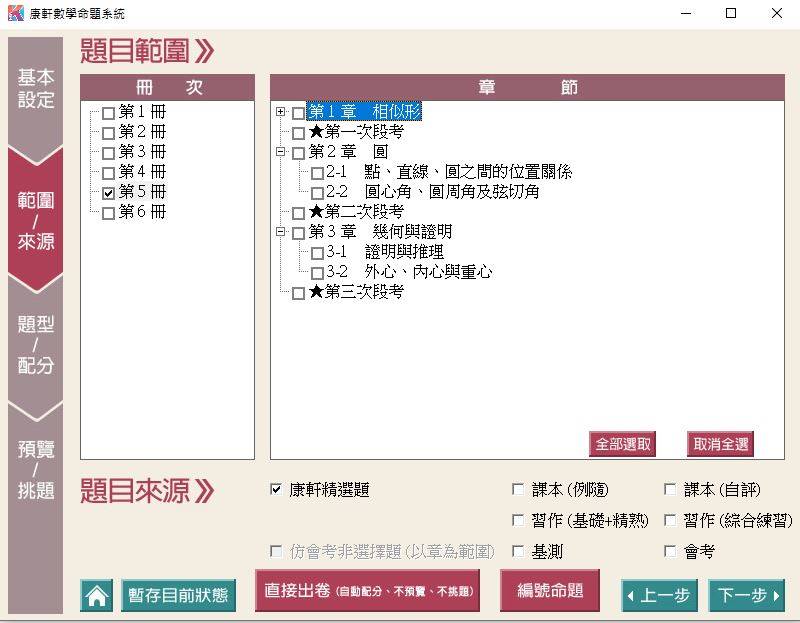Check the 第1冊 checkbox
800x623 pixels.
108,113
